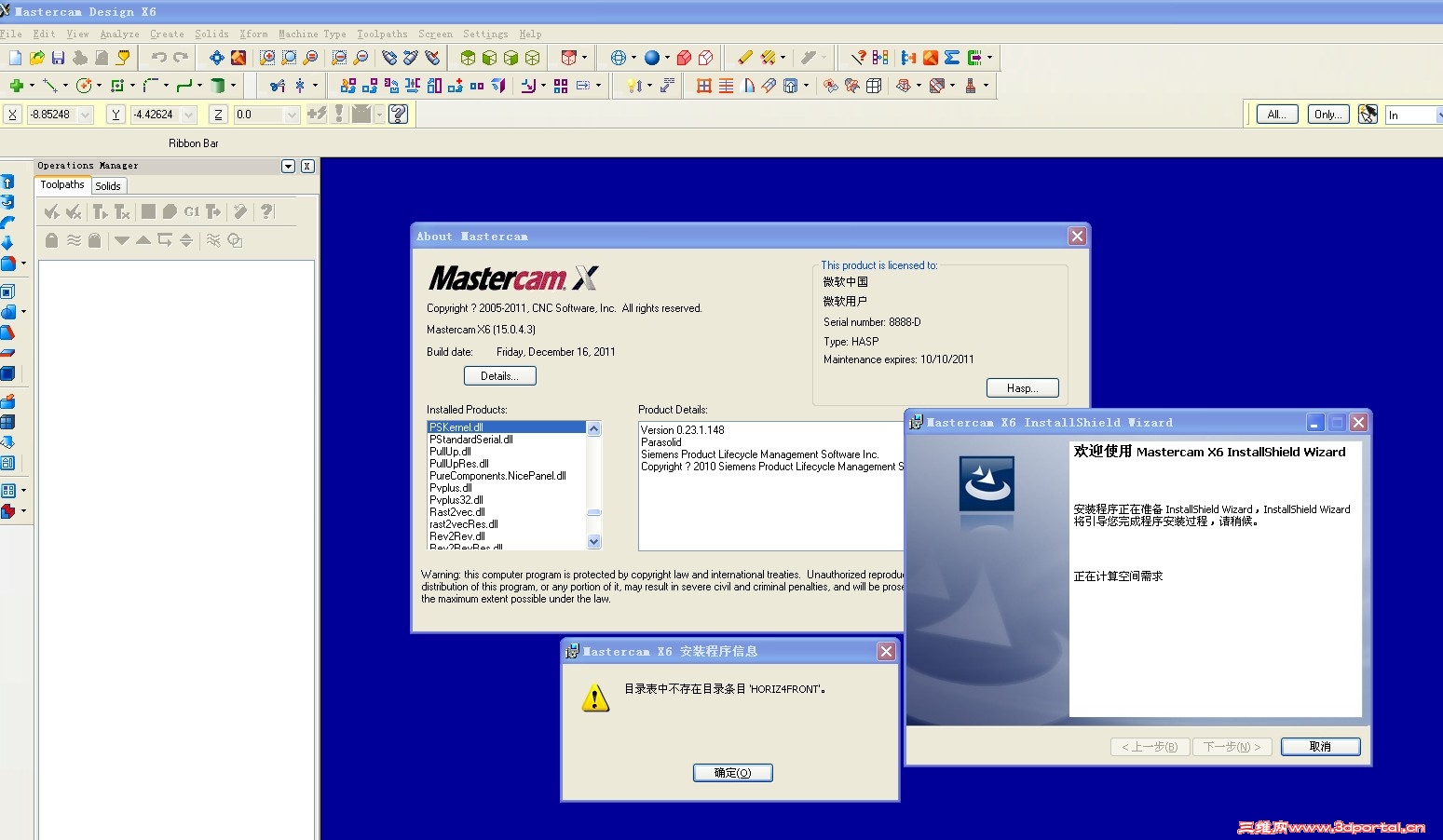Image resolution: width=1443 pixels, height=840 pixels.
Task: Open a file with the folder icon
Action: (36, 58)
